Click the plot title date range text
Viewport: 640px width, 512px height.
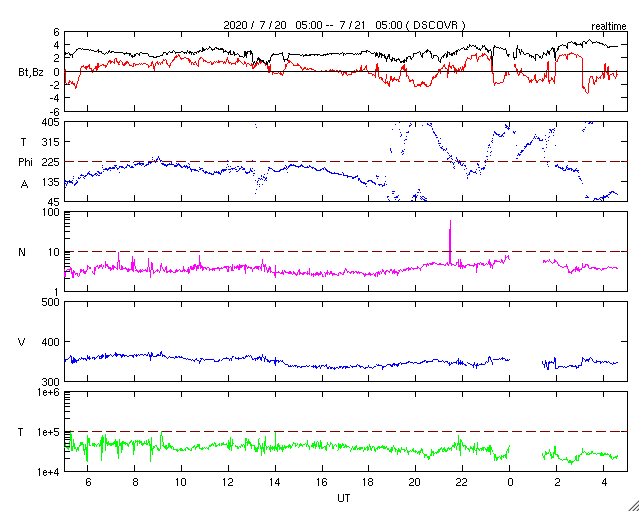[344, 25]
